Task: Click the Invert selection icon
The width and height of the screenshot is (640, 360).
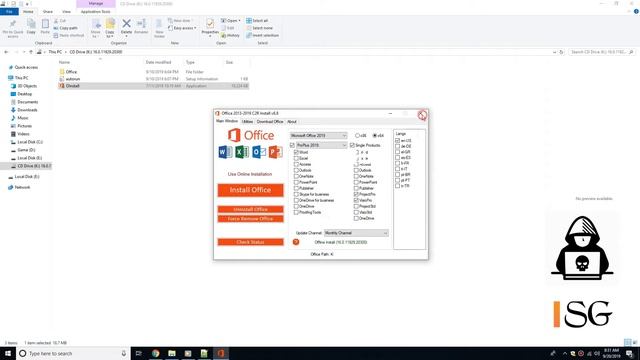Action: pos(249,36)
